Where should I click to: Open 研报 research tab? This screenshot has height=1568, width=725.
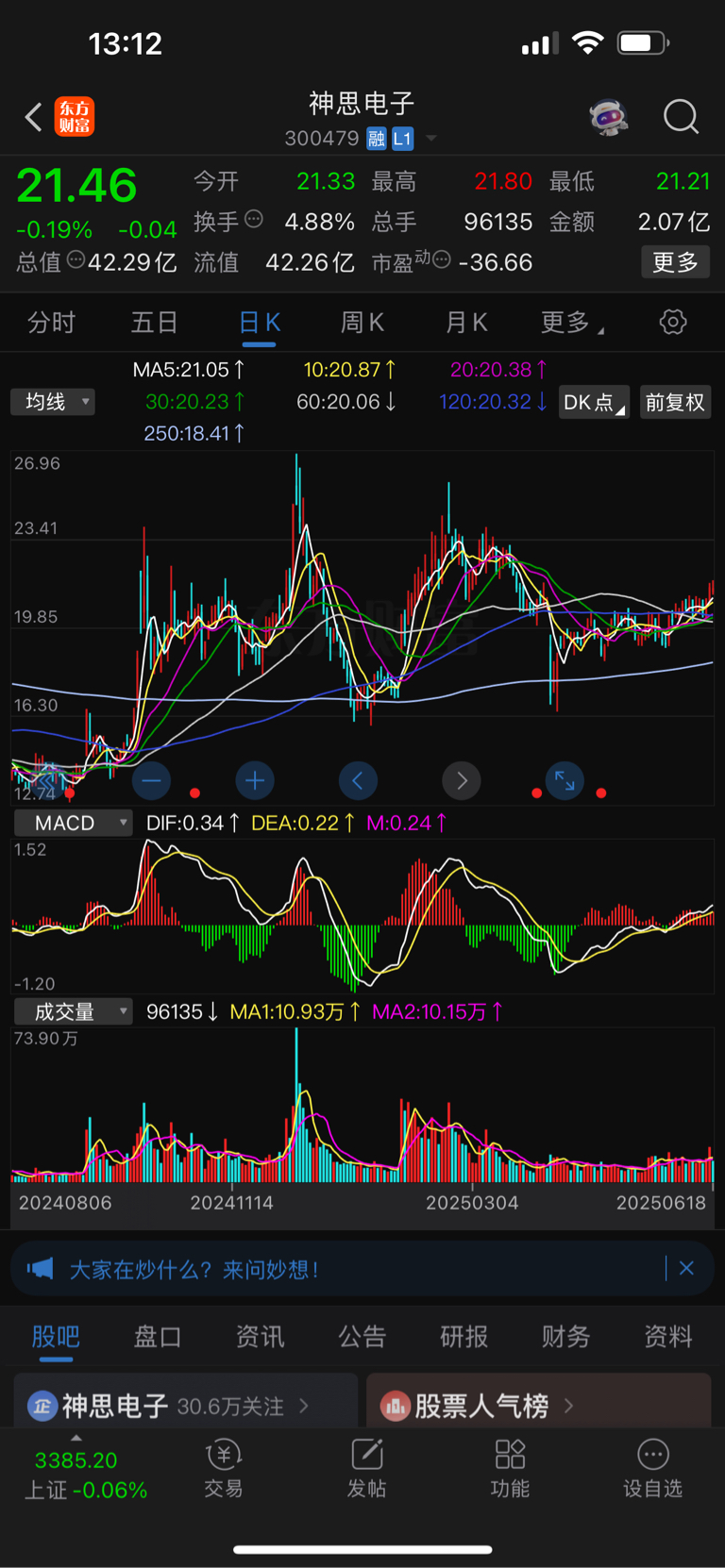pos(464,1336)
